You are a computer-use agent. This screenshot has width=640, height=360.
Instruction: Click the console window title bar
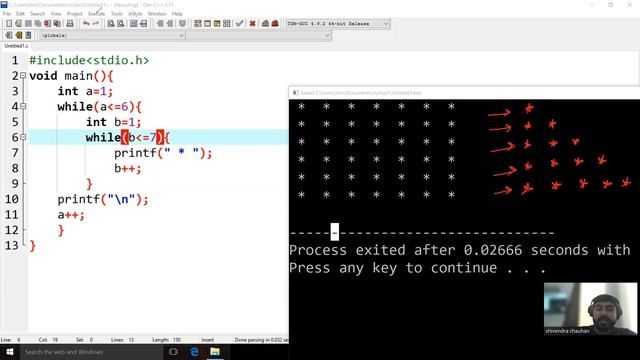tap(464, 93)
